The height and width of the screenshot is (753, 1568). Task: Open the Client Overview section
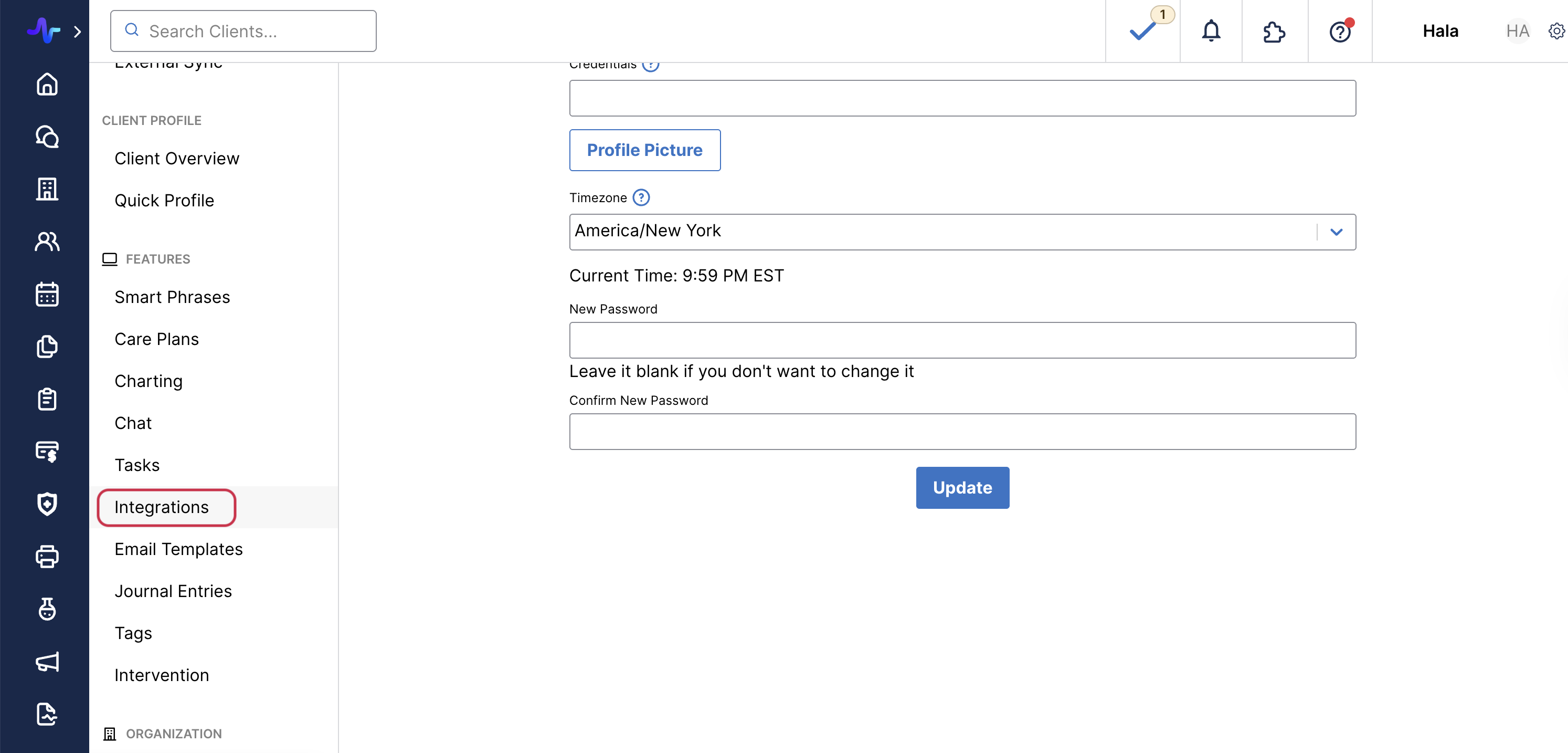point(176,159)
